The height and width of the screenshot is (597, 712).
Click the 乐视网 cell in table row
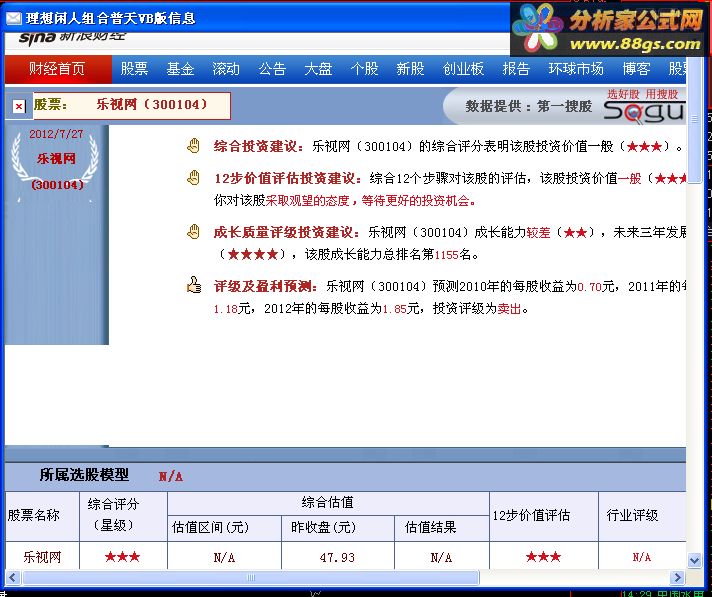[x=42, y=557]
